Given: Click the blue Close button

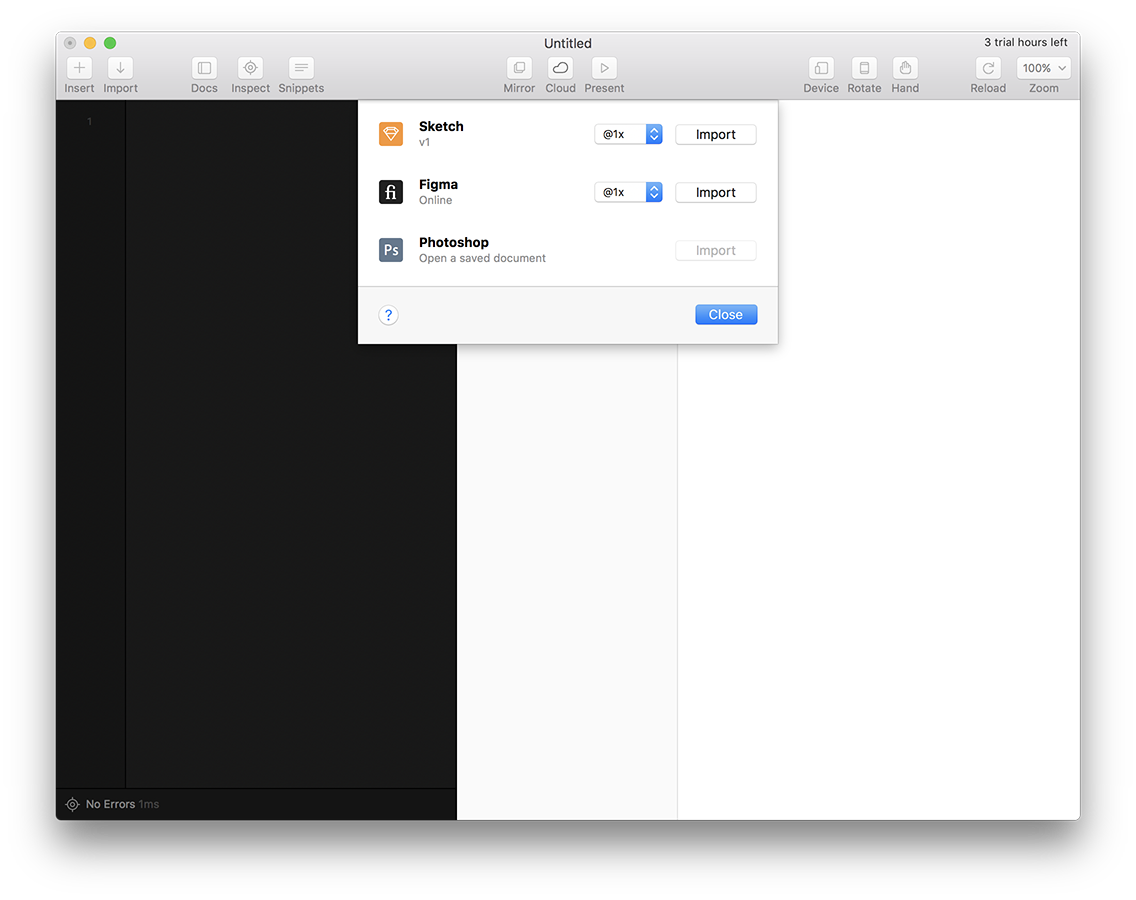Looking at the screenshot, I should [x=726, y=314].
